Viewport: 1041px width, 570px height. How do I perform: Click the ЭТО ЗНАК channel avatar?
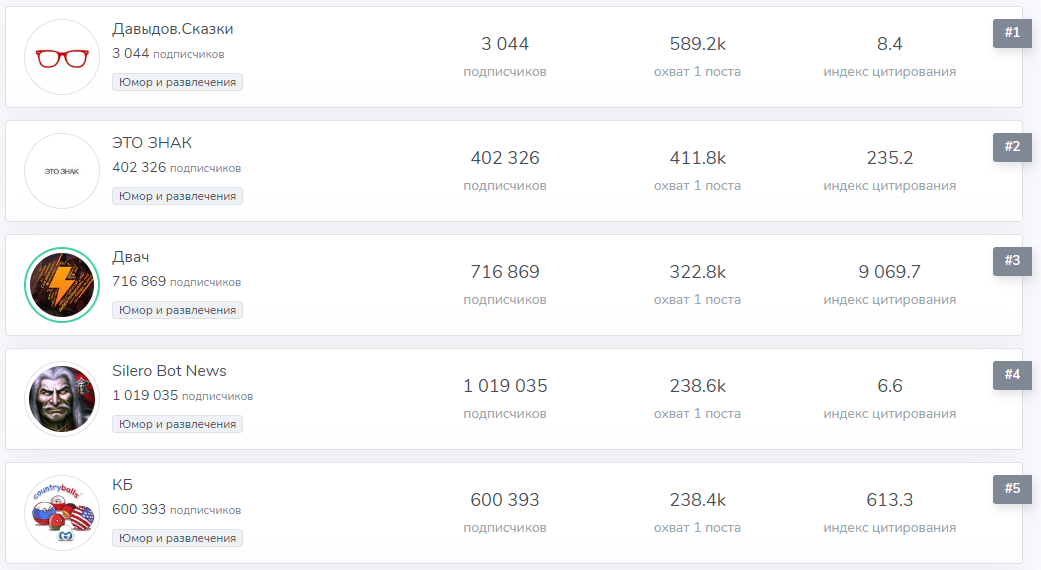[x=62, y=171]
